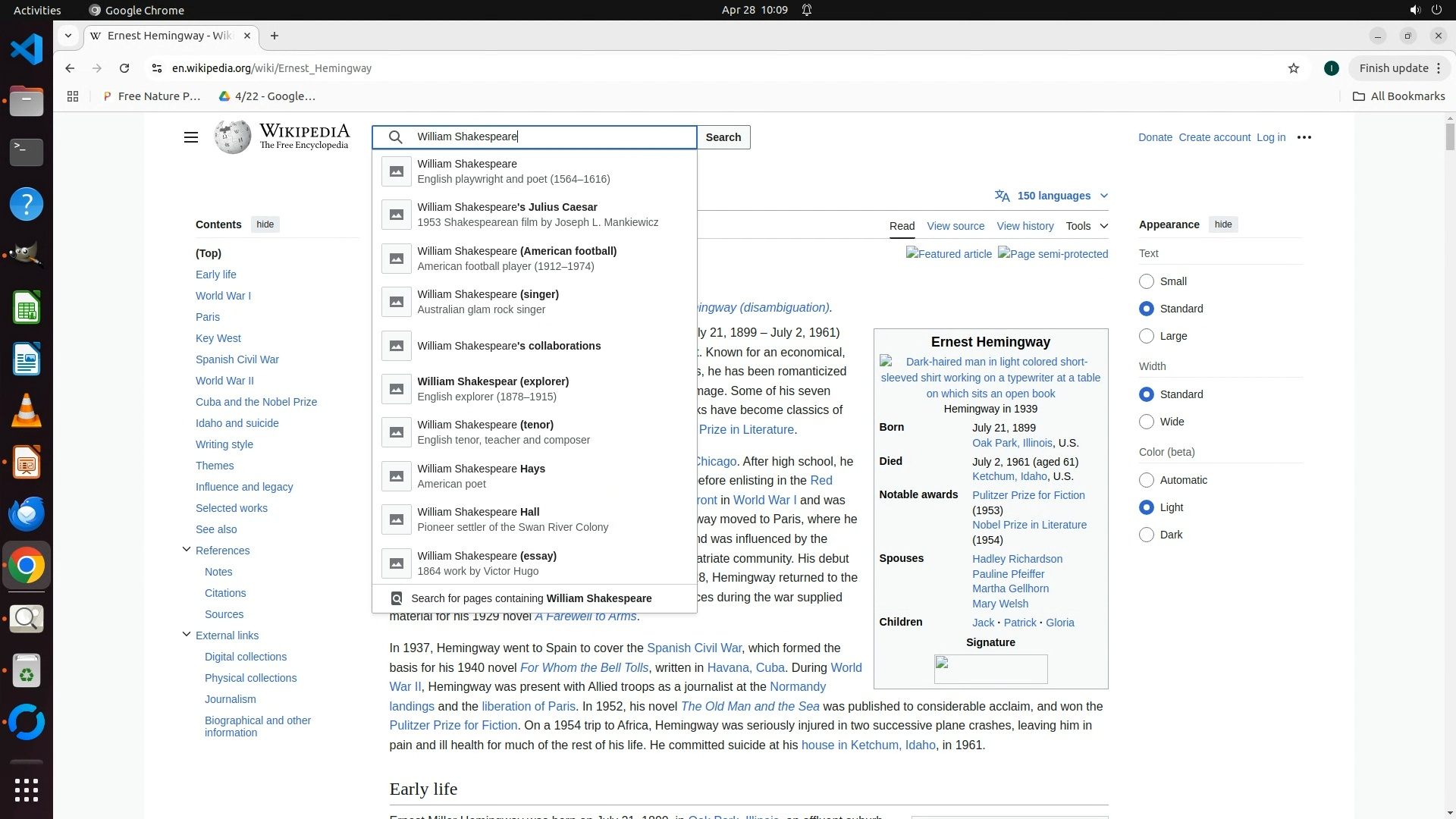Open personal tools three-dot menu

(1304, 137)
